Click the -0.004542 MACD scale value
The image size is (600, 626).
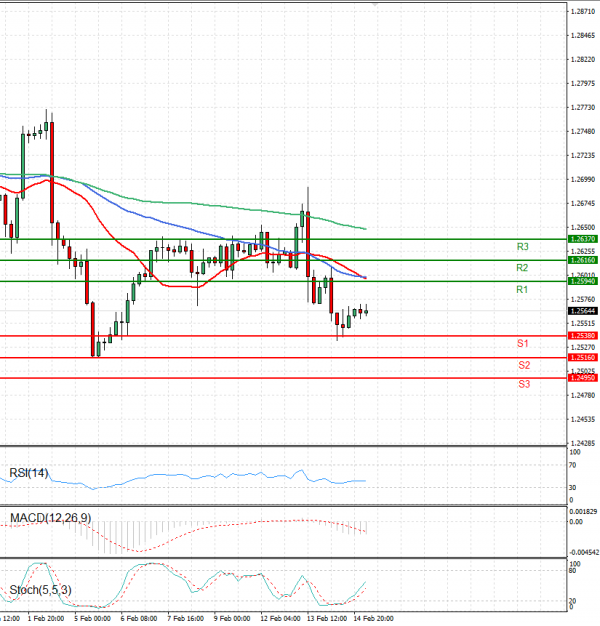point(584,553)
